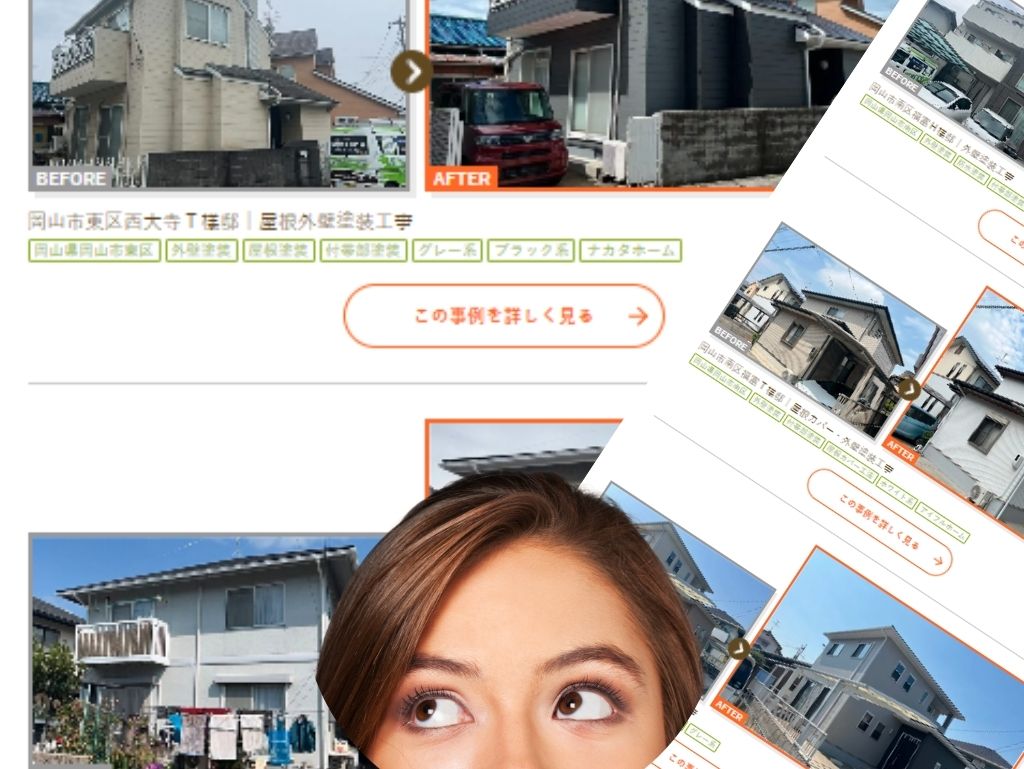
Task: Click the chevron arrow on the tilted 福富T様邸 photos
Action: coord(909,389)
